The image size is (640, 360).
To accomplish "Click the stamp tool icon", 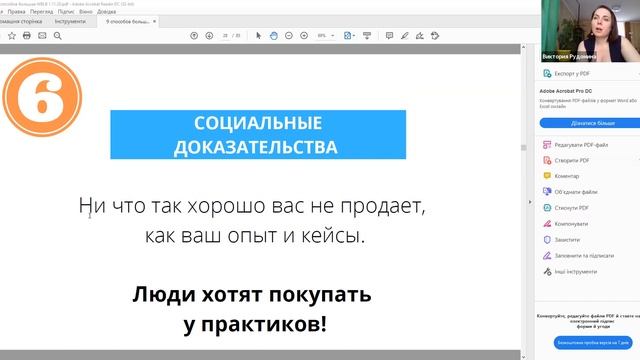I will [x=435, y=36].
